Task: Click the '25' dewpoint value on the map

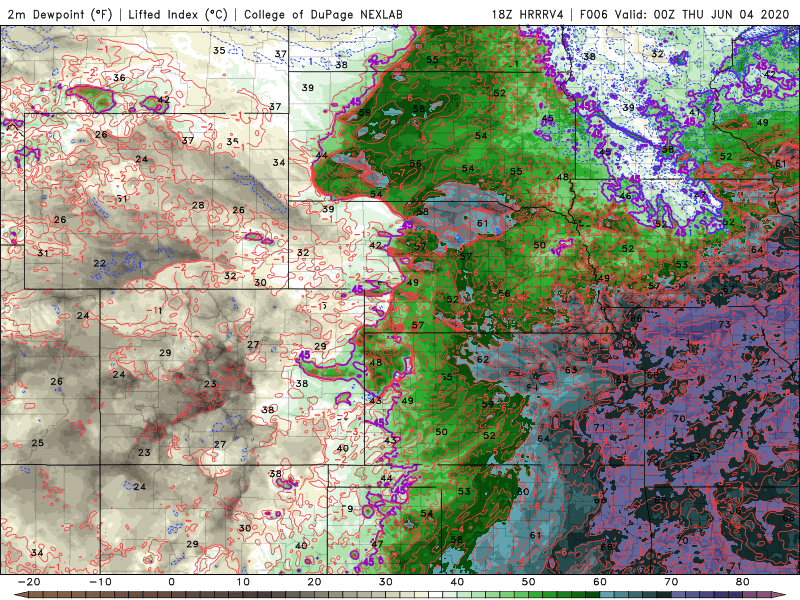Action: click(38, 442)
